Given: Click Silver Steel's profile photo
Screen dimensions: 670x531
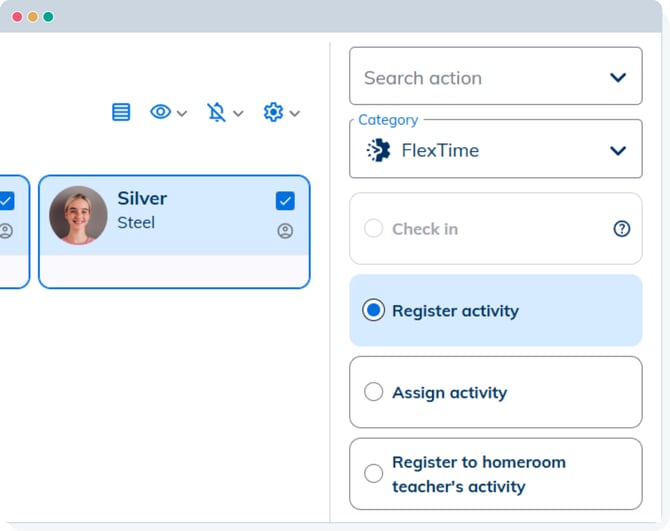Looking at the screenshot, I should pyautogui.click(x=78, y=215).
